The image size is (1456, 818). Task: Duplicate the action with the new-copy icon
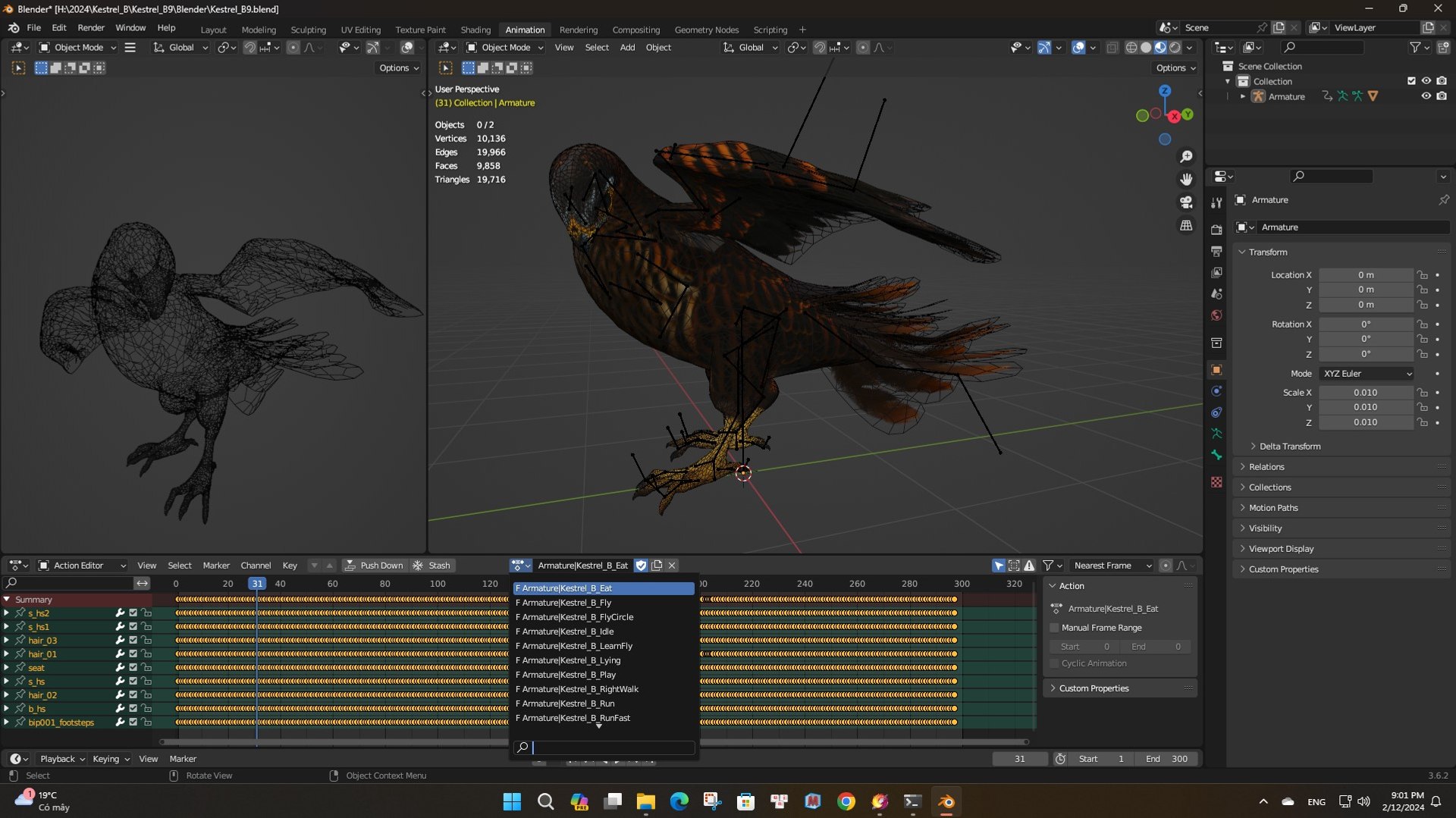point(657,566)
